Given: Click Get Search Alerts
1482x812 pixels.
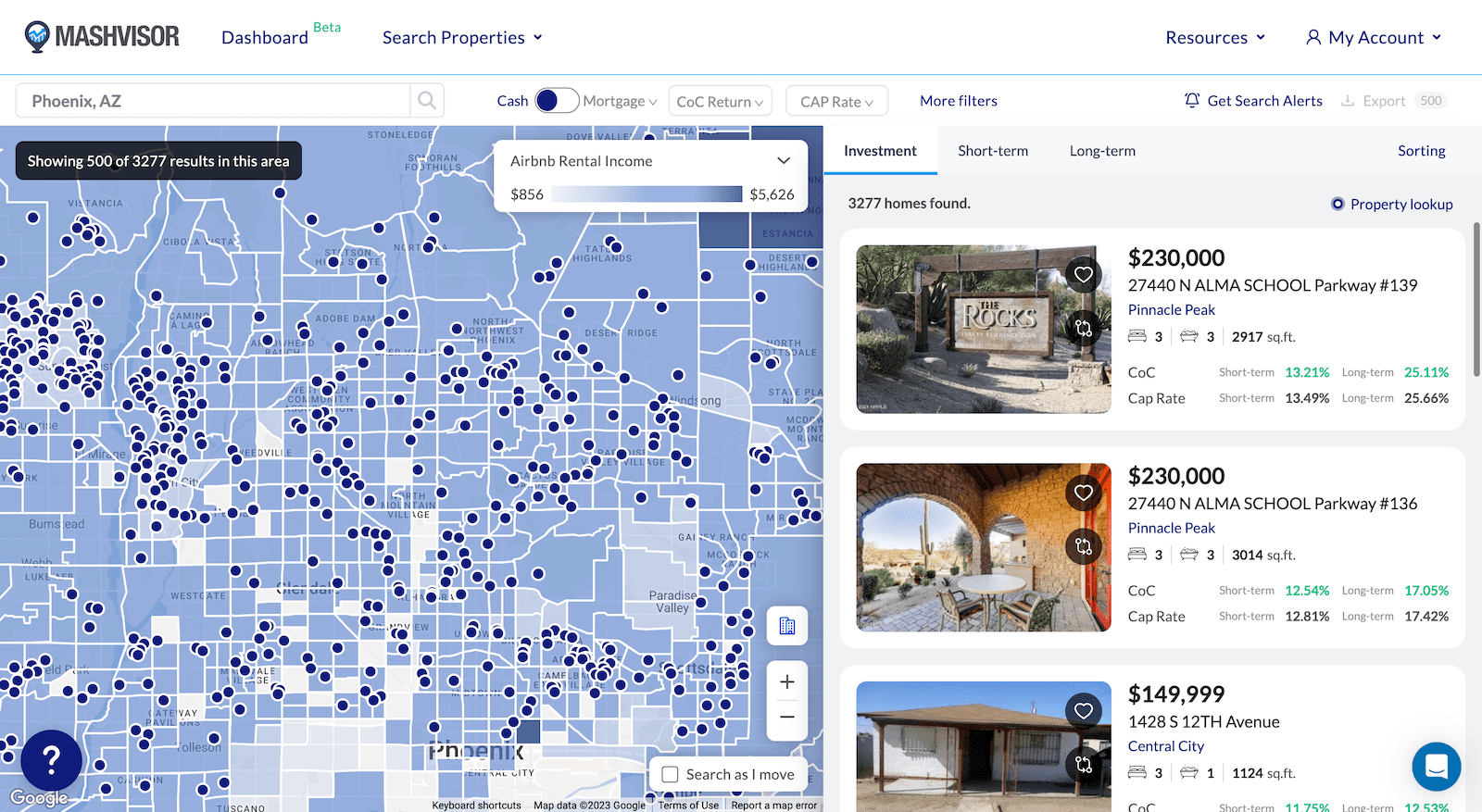Looking at the screenshot, I should coord(1253,101).
